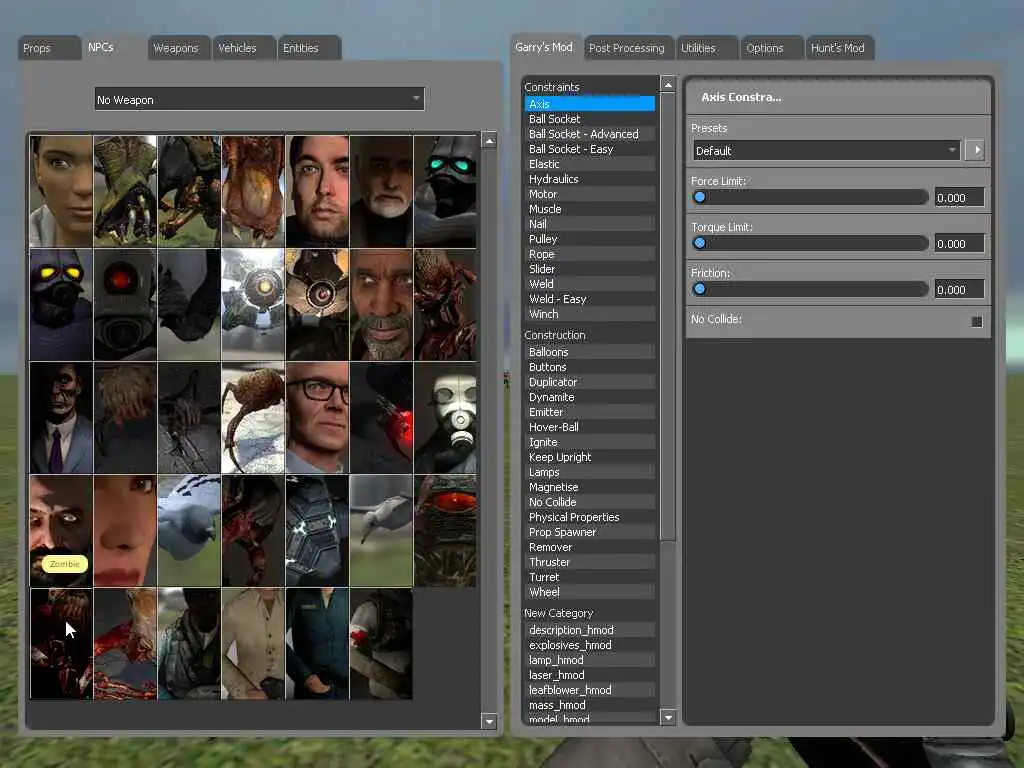
Task: Pick the Motor constraint
Action: 590,194
